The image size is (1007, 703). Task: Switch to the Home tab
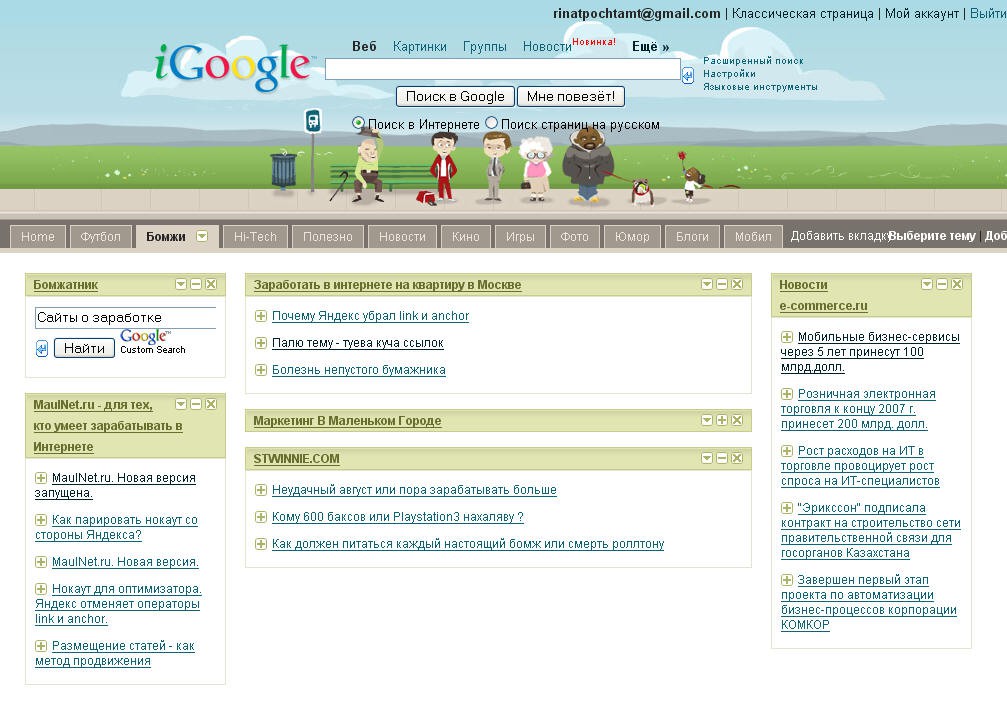tap(38, 236)
